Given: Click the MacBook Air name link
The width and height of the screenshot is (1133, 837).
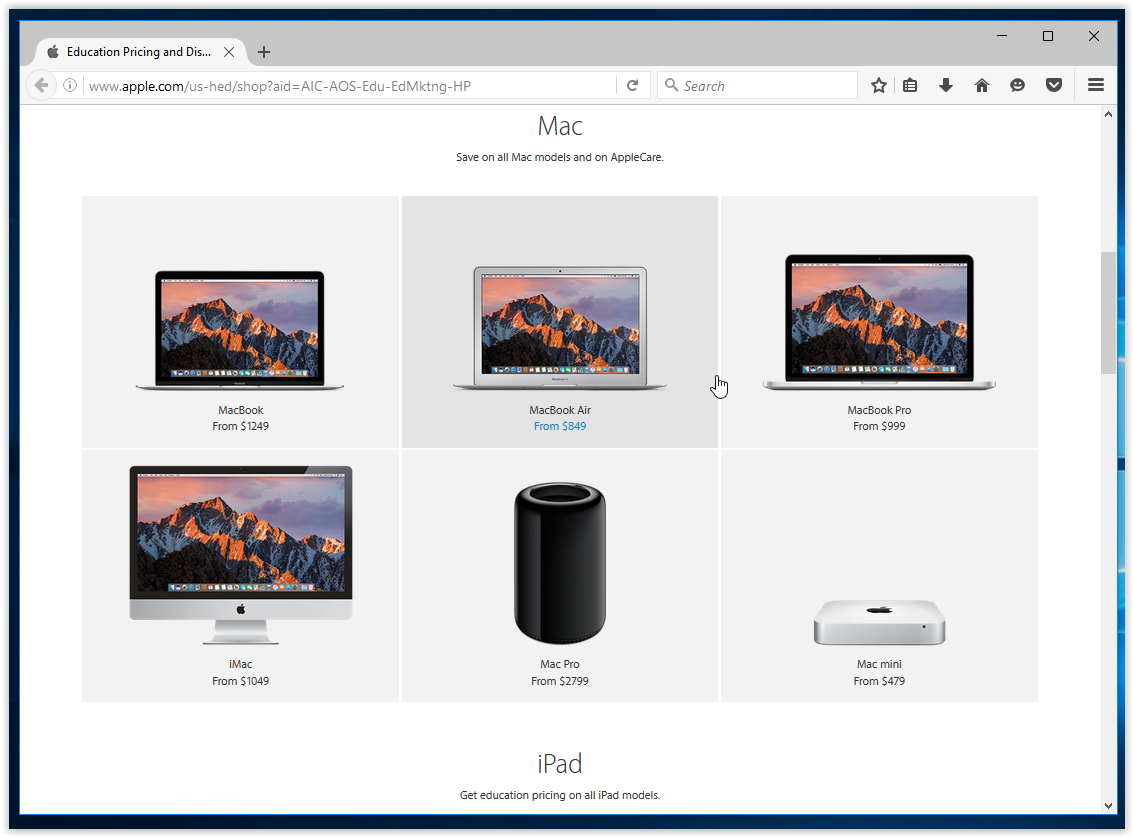Looking at the screenshot, I should 560,410.
